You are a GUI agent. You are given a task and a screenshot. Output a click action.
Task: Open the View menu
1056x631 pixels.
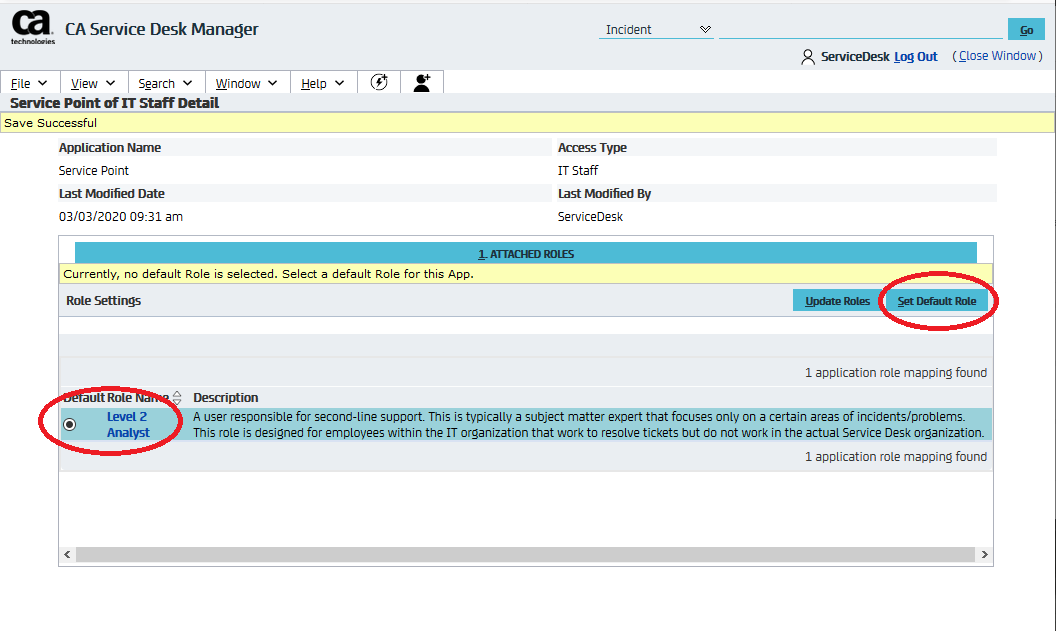coord(93,84)
